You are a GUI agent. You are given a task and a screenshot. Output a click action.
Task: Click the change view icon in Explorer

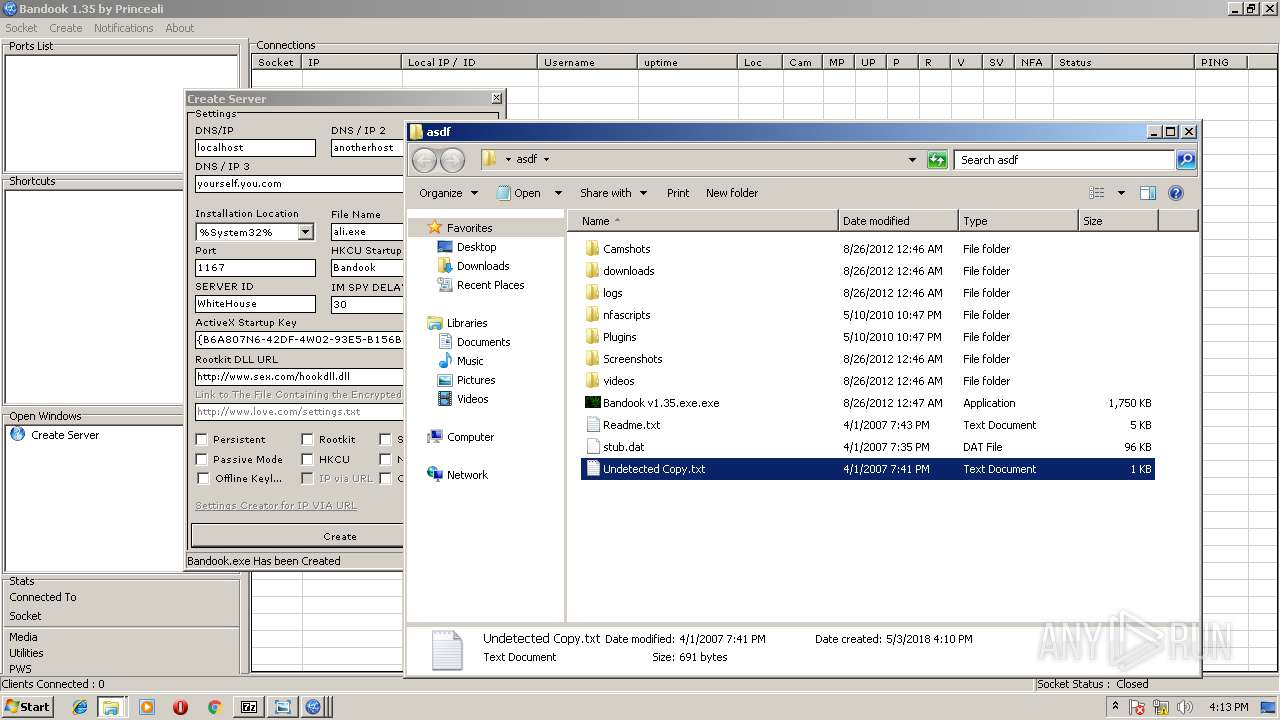(1097, 193)
